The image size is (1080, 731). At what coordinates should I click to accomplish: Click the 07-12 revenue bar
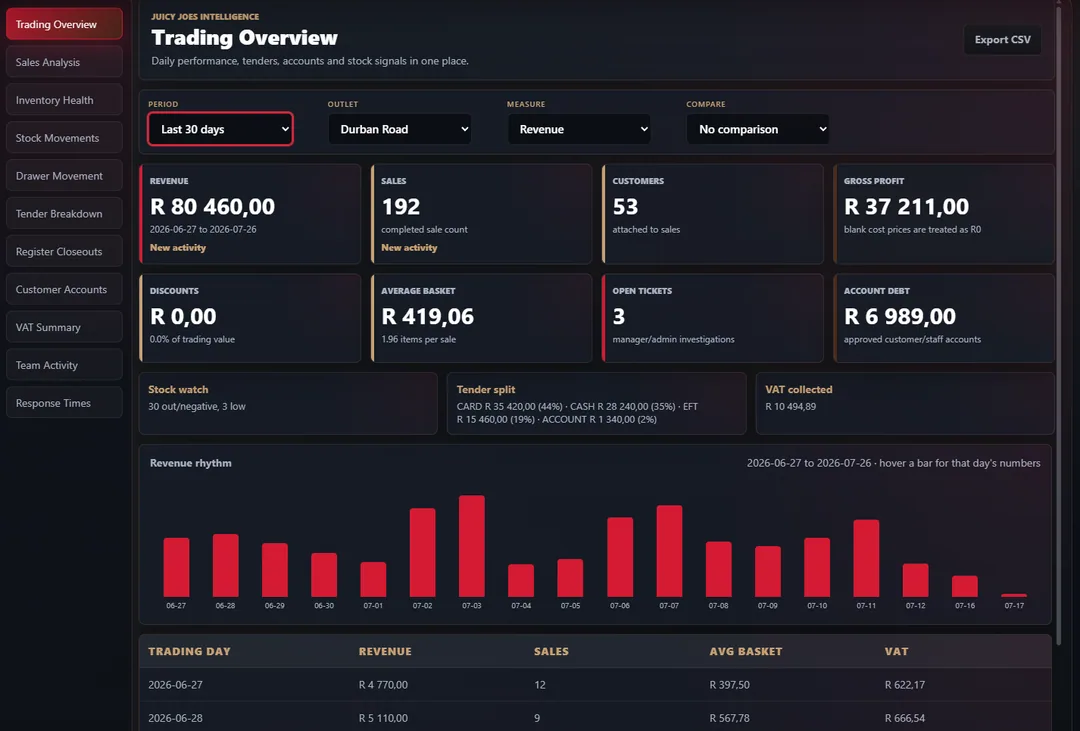point(915,580)
